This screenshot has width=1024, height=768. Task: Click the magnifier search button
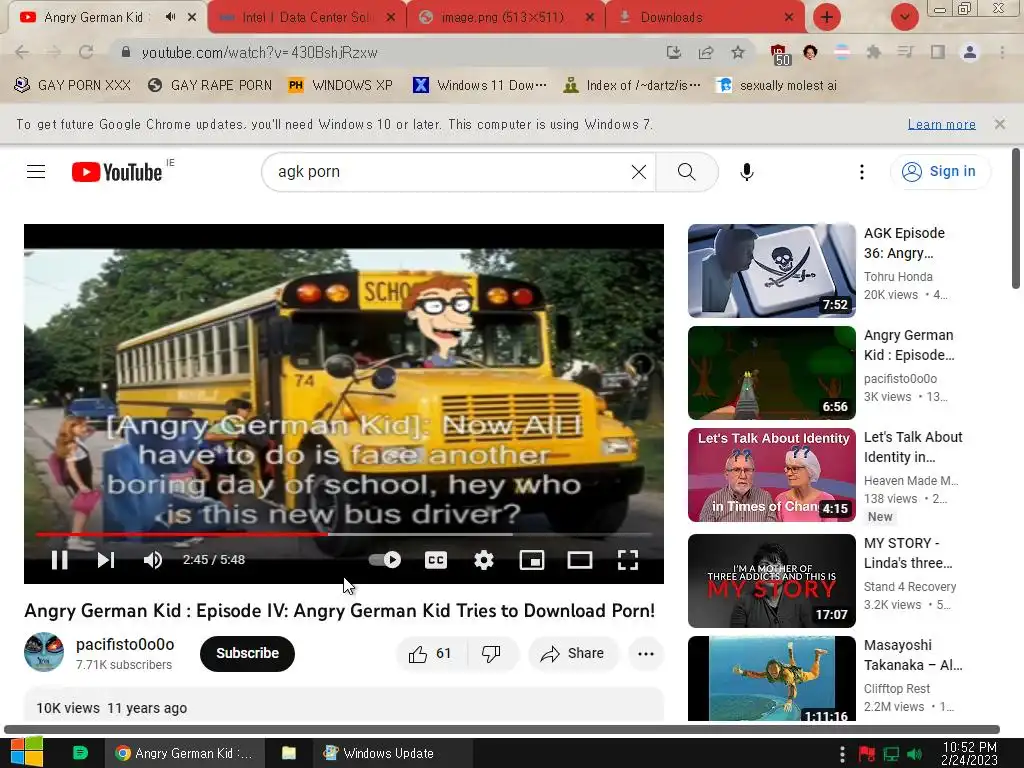click(x=686, y=172)
